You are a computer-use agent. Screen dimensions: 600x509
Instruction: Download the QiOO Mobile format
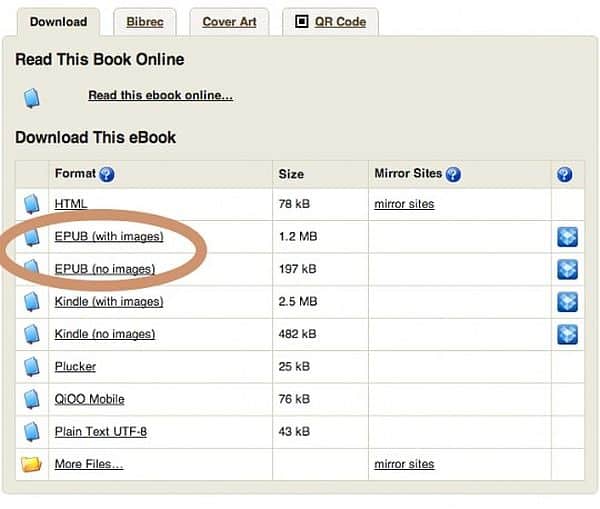(x=90, y=399)
